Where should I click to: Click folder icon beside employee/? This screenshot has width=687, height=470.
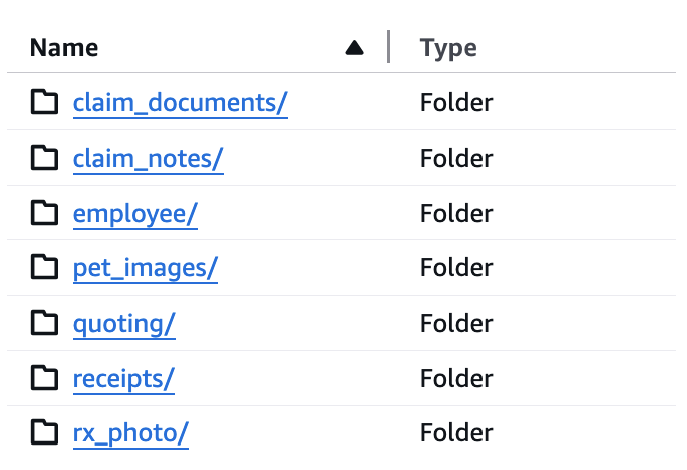(x=44, y=213)
